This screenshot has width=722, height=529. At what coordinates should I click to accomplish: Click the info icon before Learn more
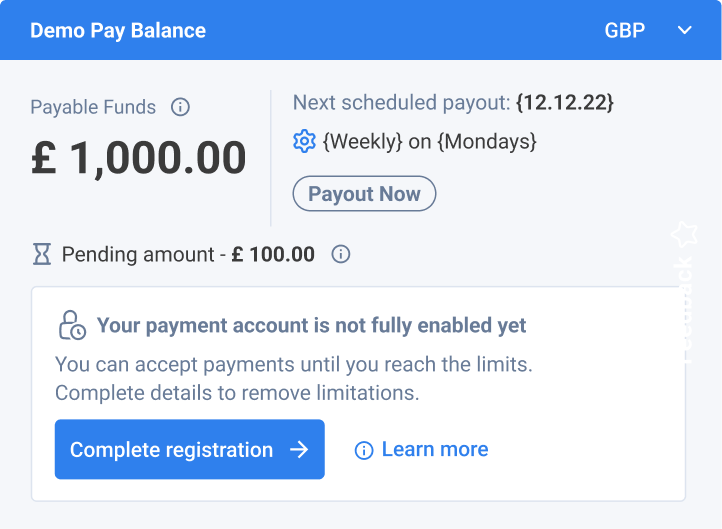coord(364,451)
